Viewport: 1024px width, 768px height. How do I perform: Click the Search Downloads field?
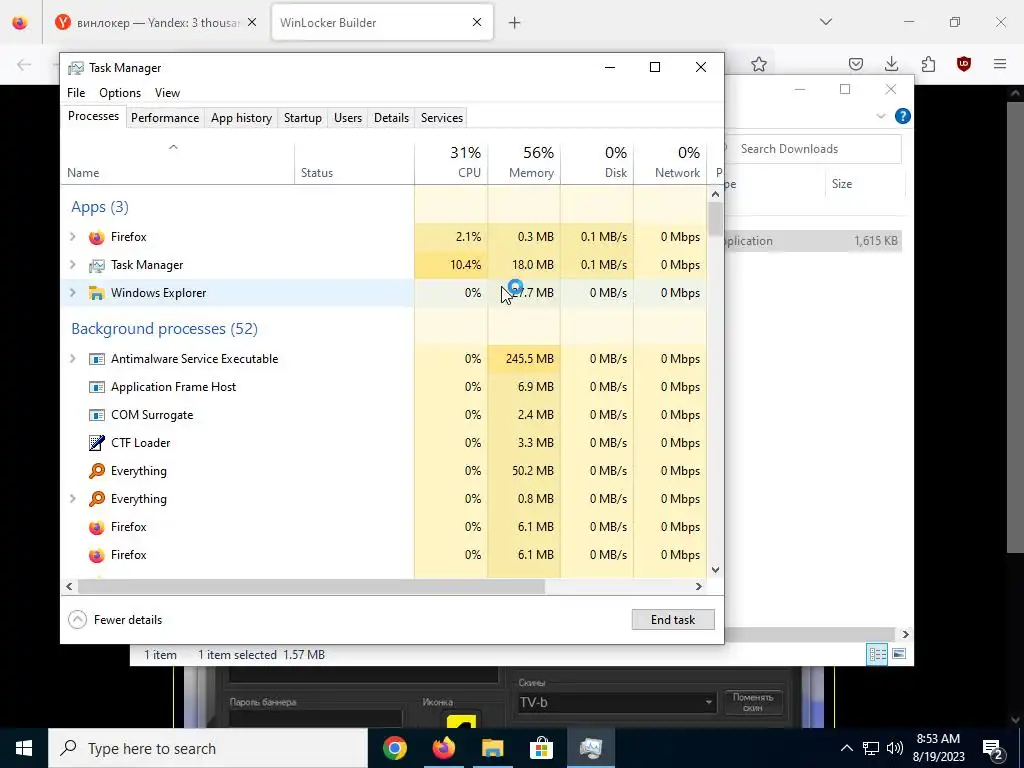point(813,149)
